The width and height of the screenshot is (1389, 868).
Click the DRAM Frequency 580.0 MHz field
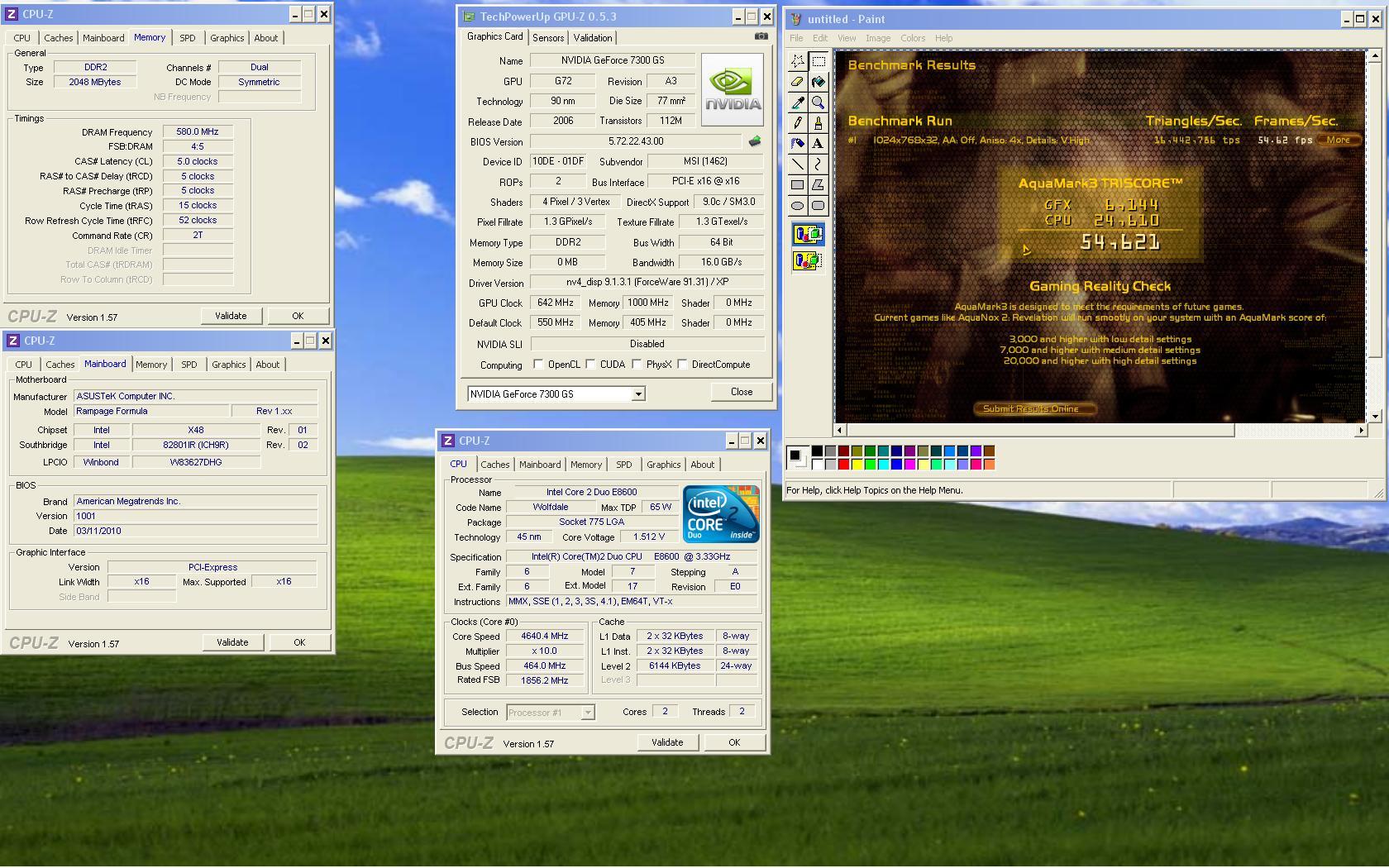(x=198, y=131)
